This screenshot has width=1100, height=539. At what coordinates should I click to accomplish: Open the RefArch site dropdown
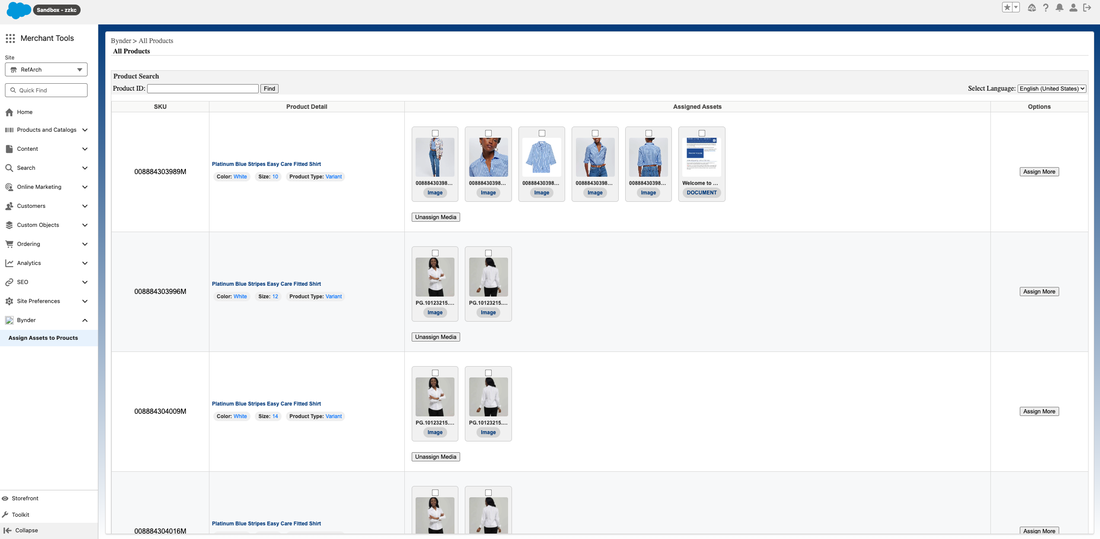[x=46, y=69]
